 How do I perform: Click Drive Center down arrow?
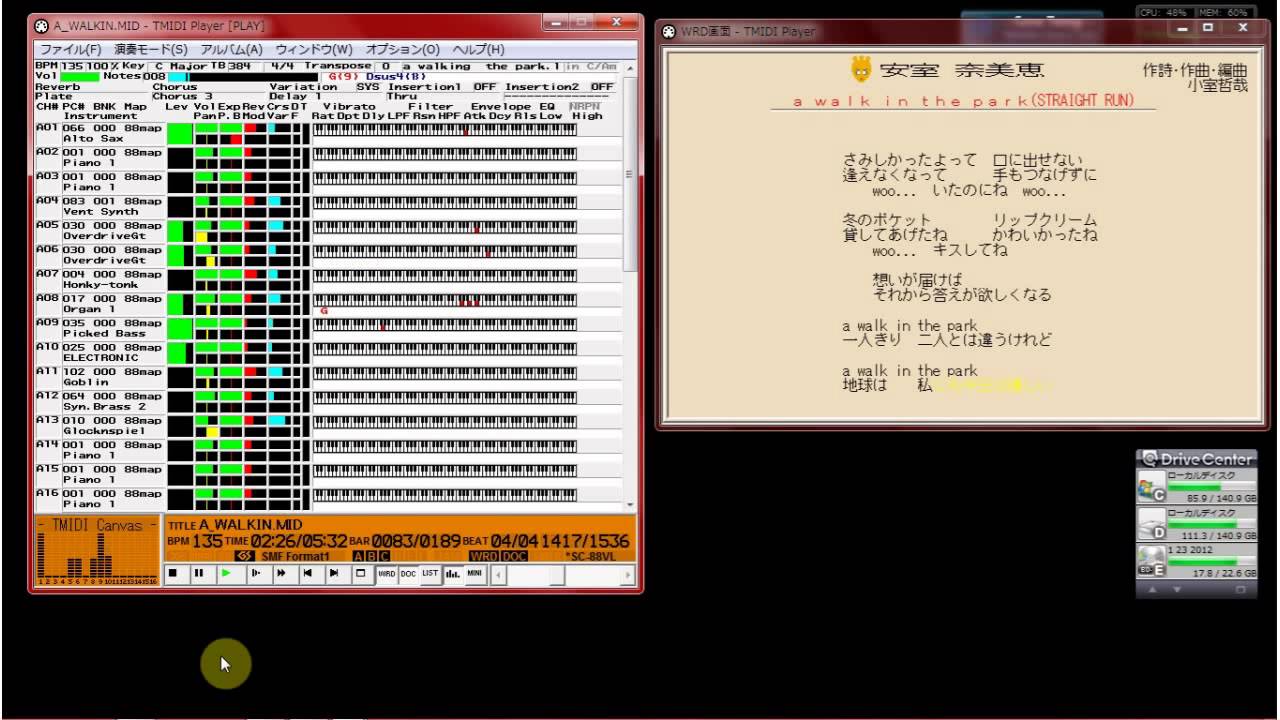click(x=1177, y=590)
